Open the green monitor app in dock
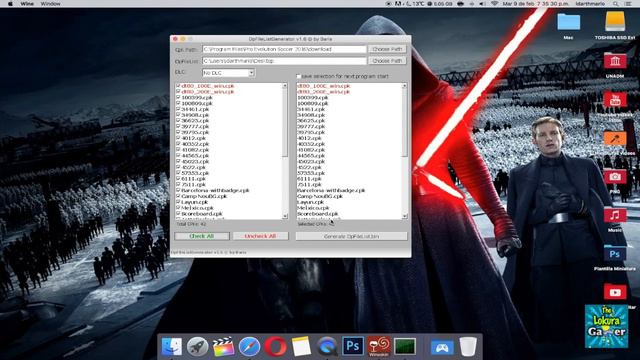The image size is (640, 360). (405, 347)
